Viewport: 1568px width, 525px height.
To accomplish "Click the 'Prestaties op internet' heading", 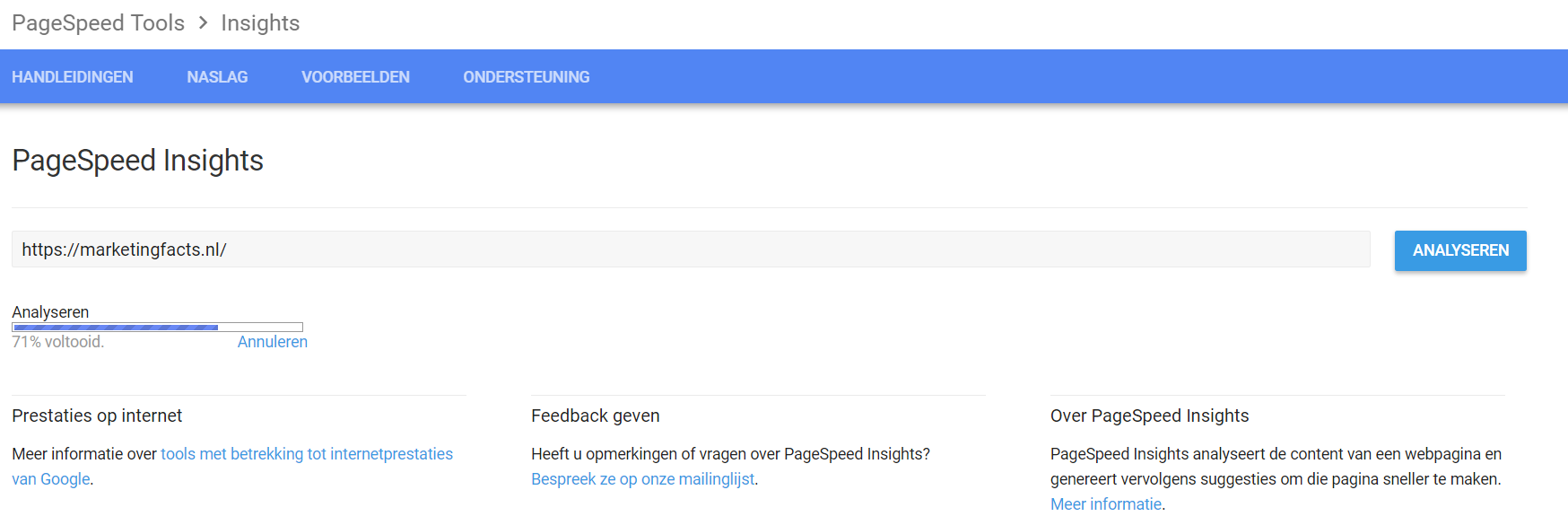I will pyautogui.click(x=97, y=416).
